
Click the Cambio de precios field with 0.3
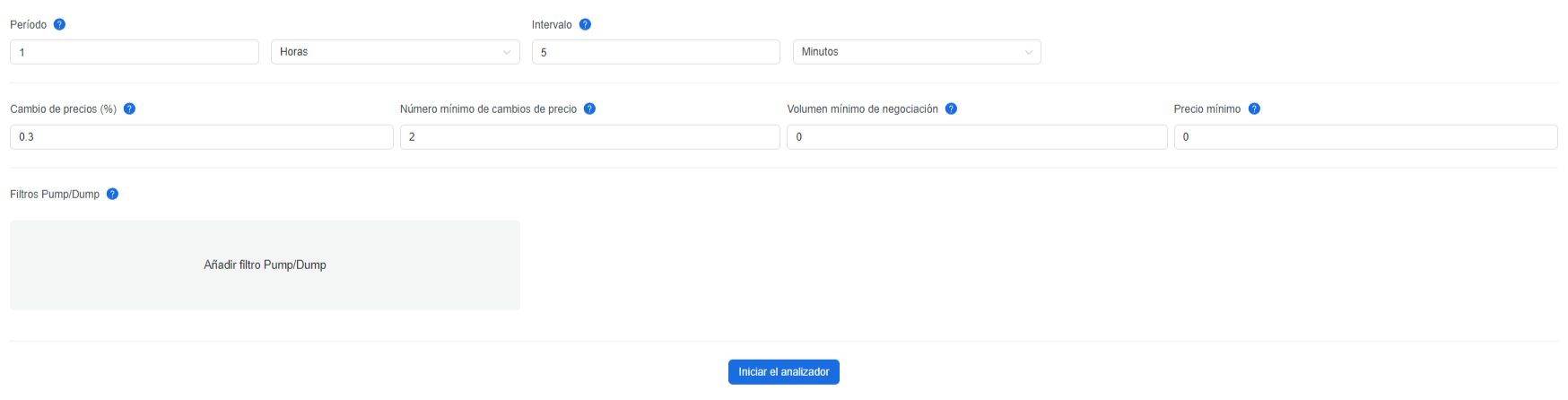click(202, 137)
